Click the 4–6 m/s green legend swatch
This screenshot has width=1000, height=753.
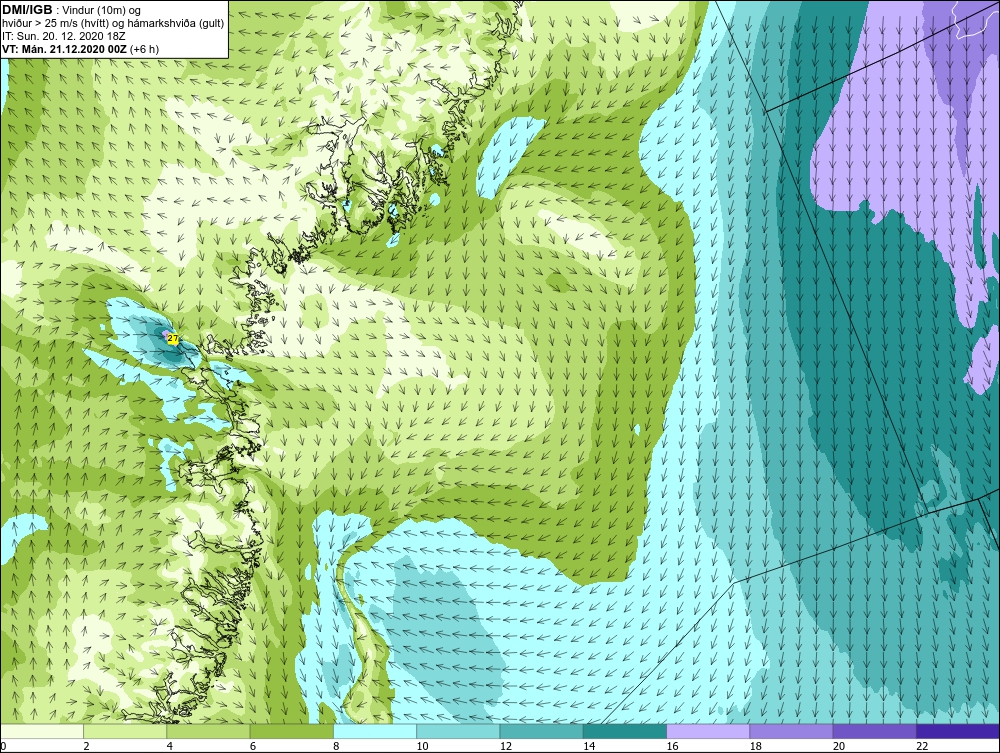tap(208, 731)
